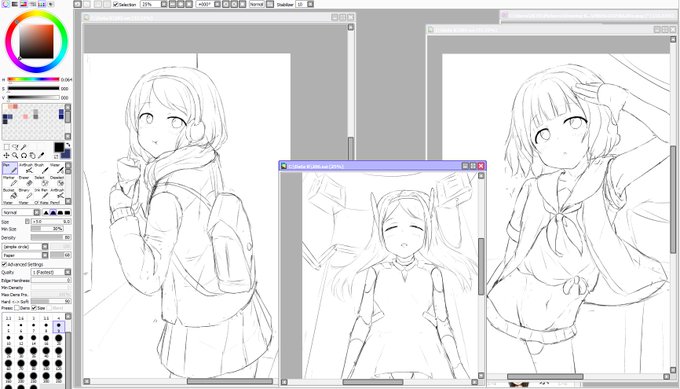
Task: Select the first AirBrush tool beside Pen
Action: coord(26,168)
